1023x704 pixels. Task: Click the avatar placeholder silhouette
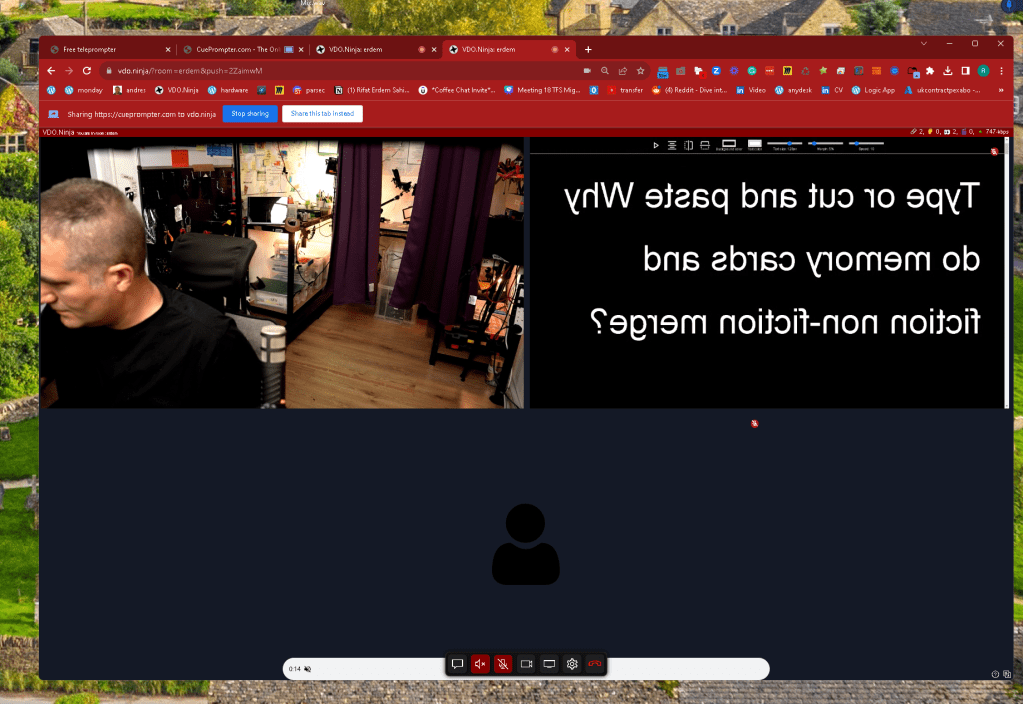tap(525, 544)
